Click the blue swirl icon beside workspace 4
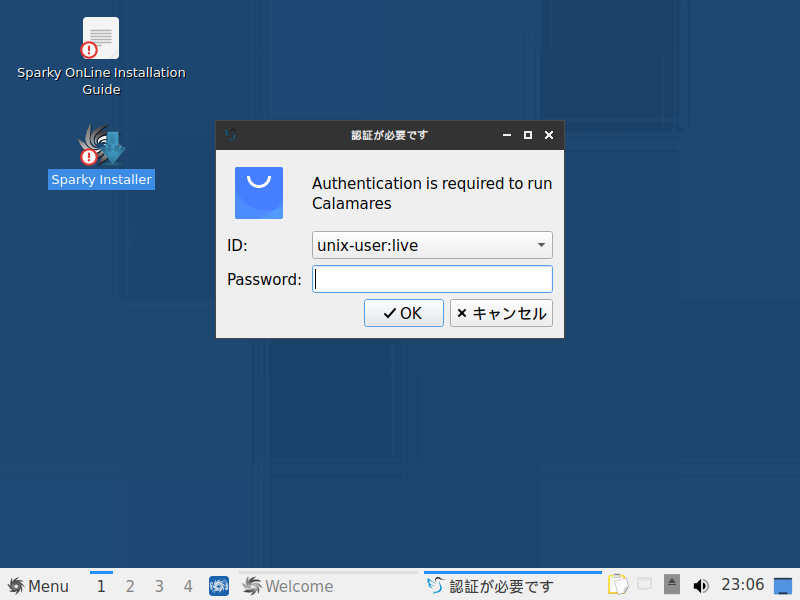Image resolution: width=800 pixels, height=600 pixels. coord(219,586)
